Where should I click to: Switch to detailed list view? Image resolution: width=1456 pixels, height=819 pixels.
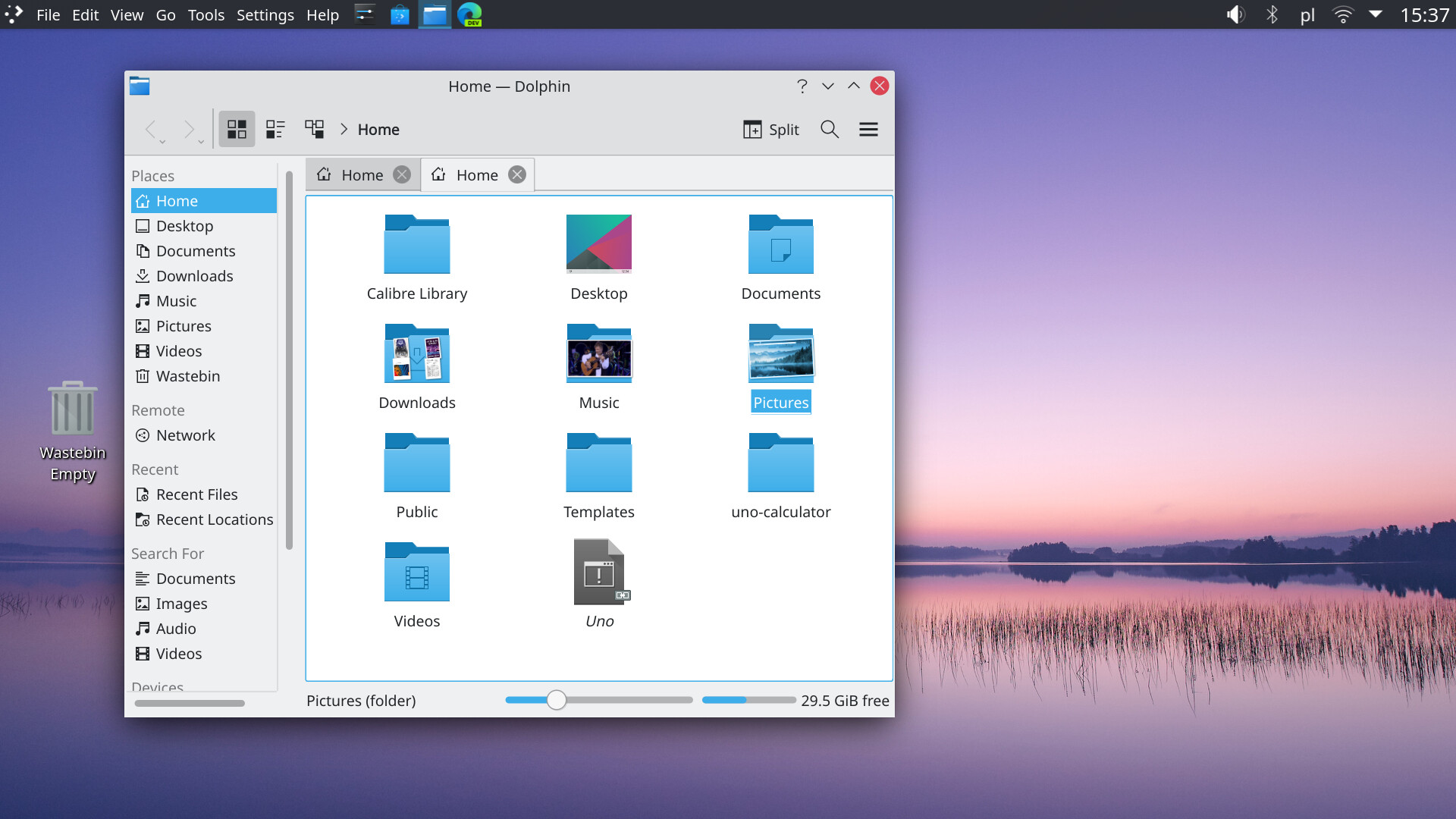[x=275, y=128]
